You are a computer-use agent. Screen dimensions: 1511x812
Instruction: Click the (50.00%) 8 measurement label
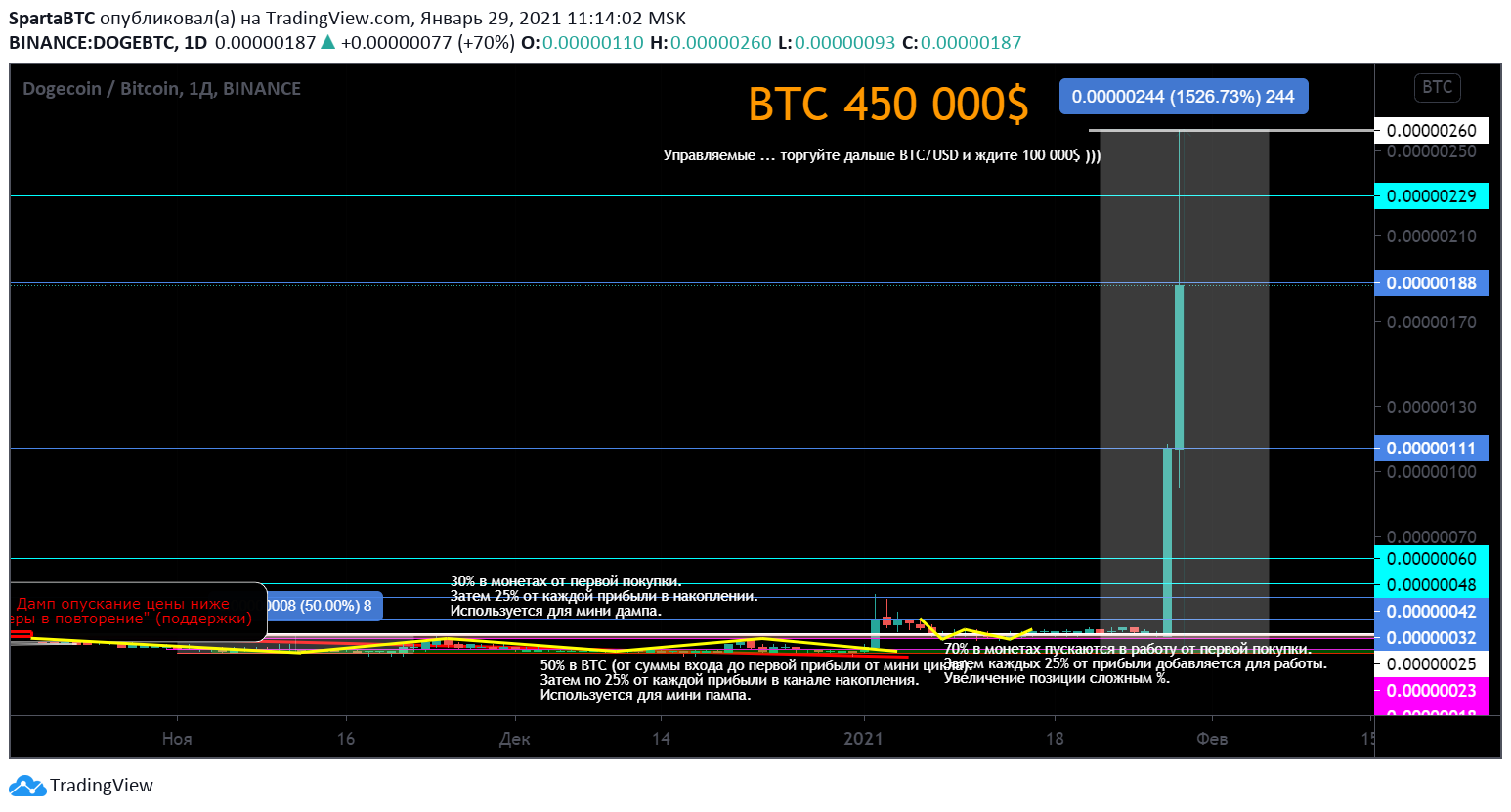coord(325,606)
